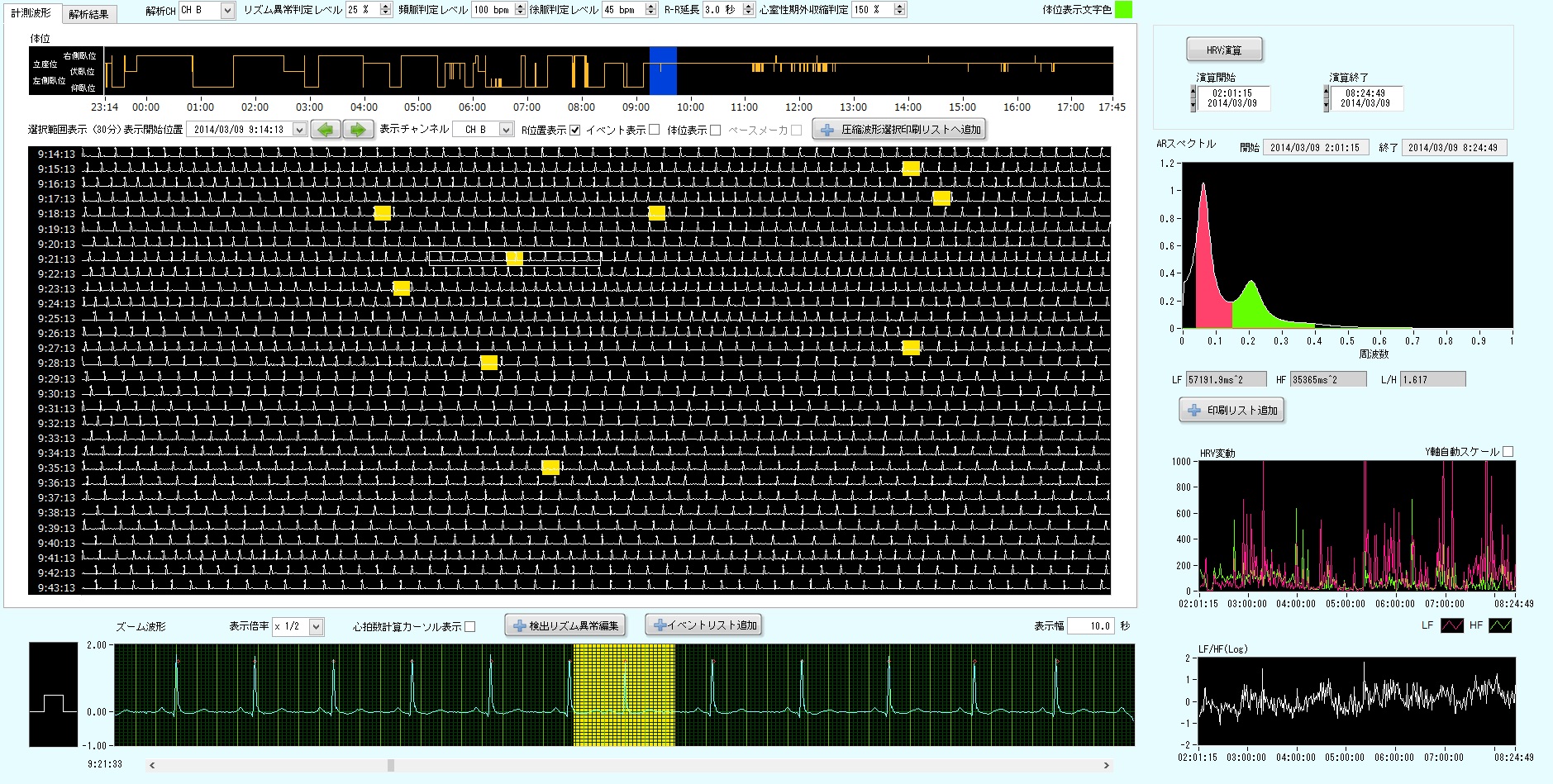
Task: Enable the 心拍数計算カーソル表示 checkbox
Action: click(470, 627)
